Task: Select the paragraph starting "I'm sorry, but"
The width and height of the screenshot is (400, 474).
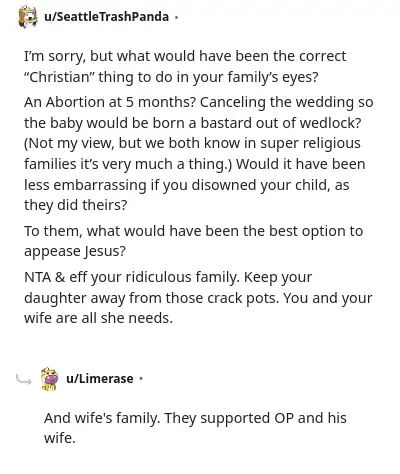Action: pos(185,66)
